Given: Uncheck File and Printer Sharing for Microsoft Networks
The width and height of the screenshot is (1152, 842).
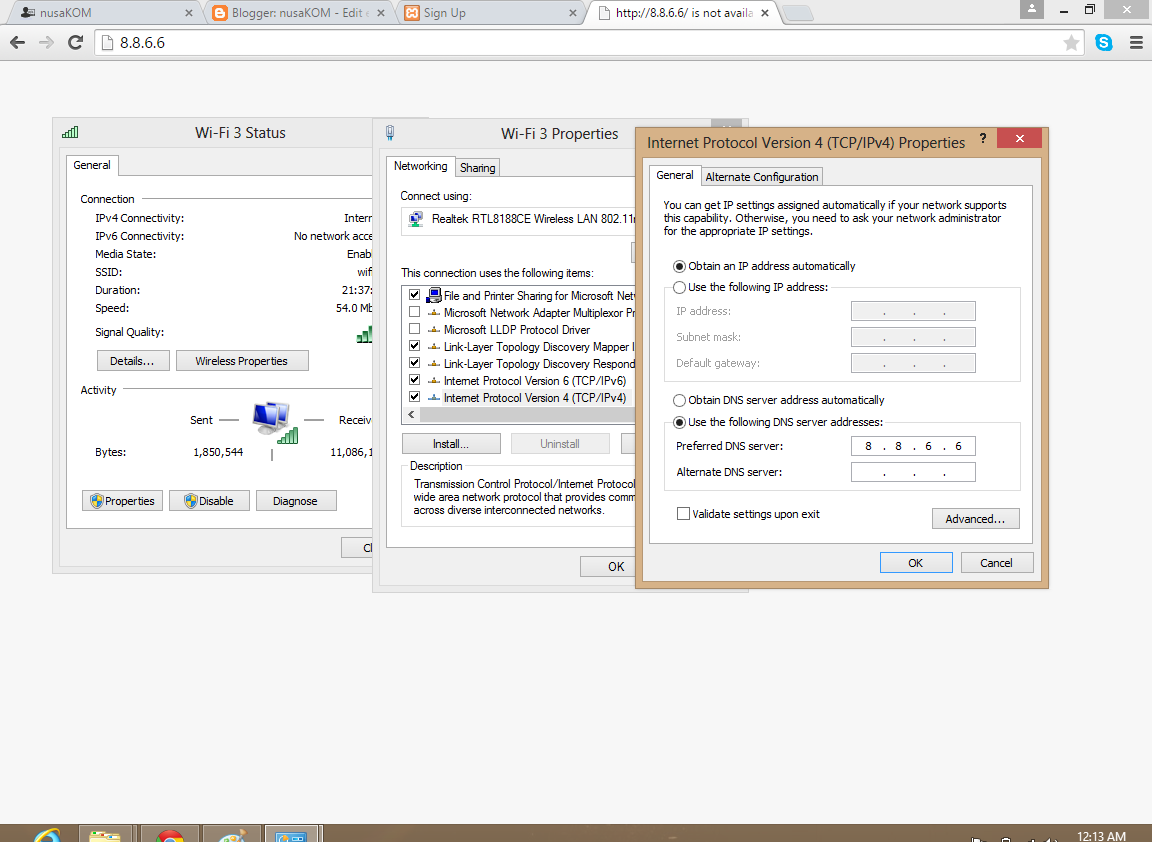Looking at the screenshot, I should [x=414, y=295].
